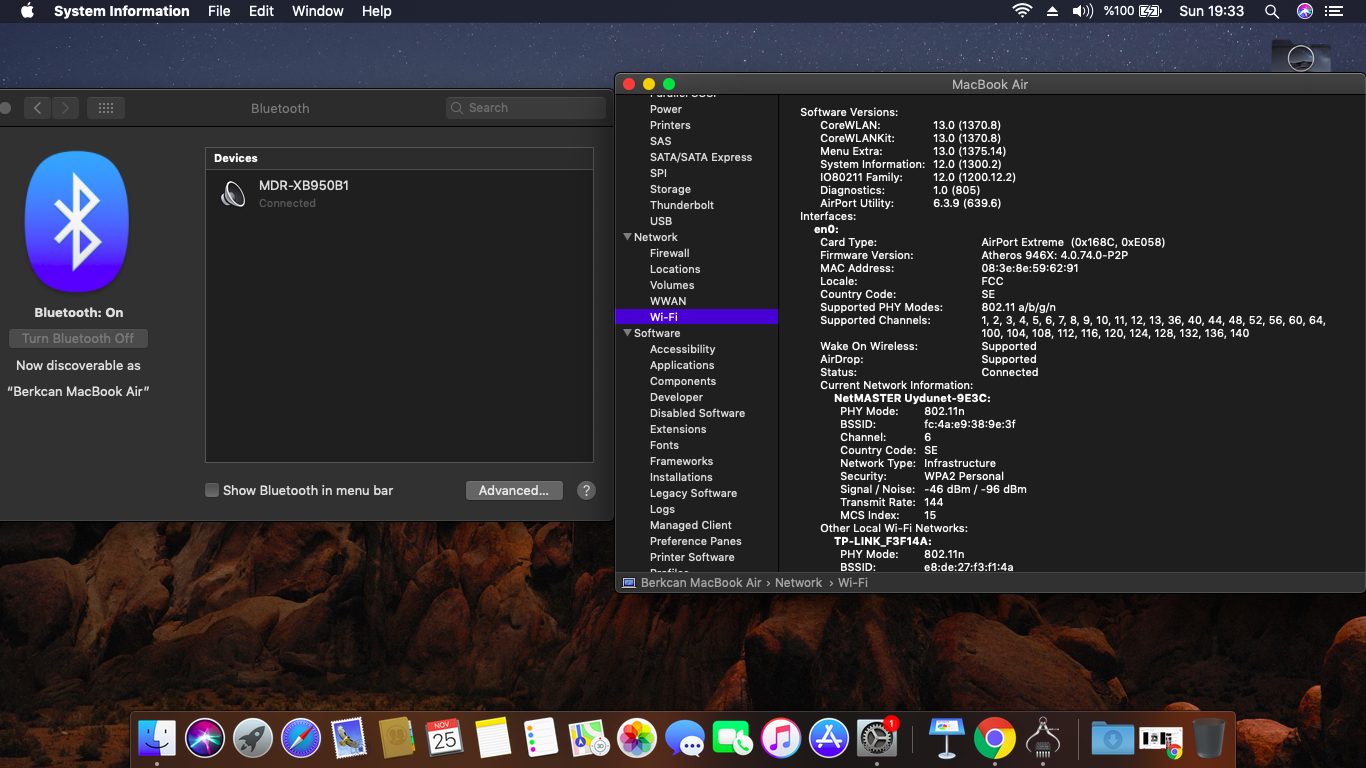1366x768 pixels.
Task: Open Google Chrome in the dock
Action: click(x=994, y=739)
